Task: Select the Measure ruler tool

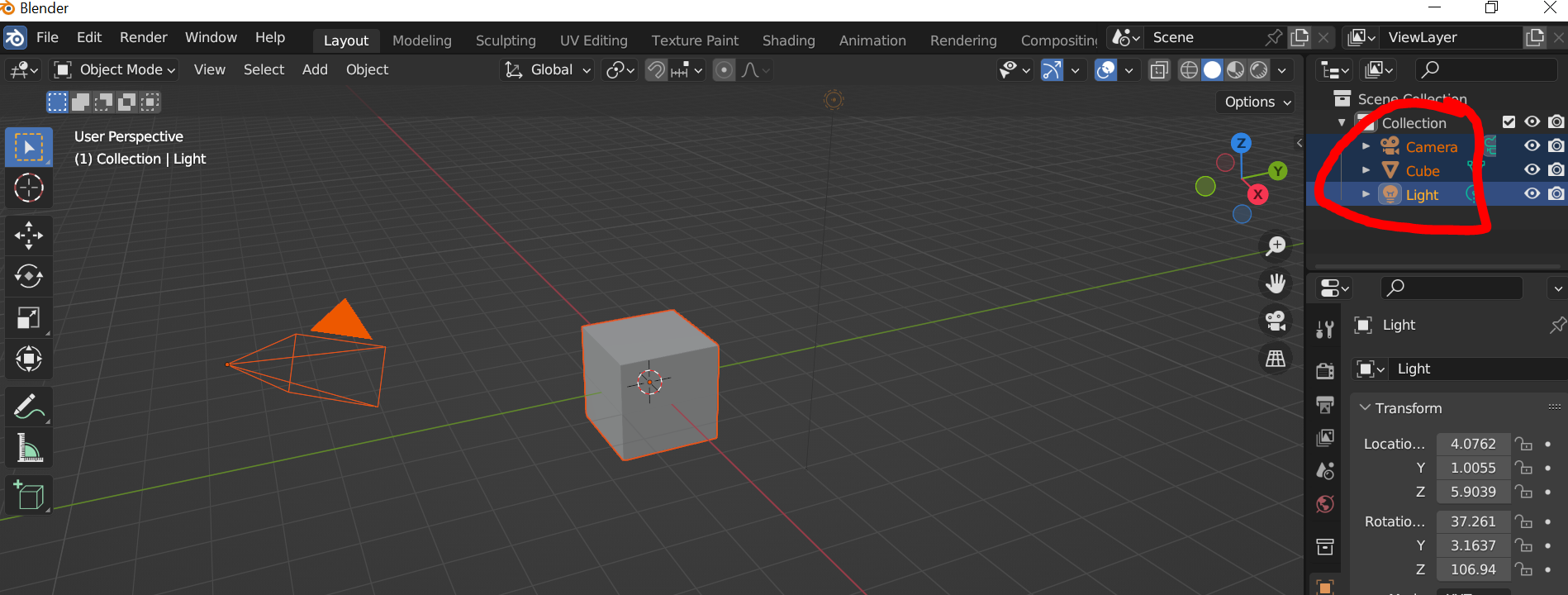Action: (29, 448)
